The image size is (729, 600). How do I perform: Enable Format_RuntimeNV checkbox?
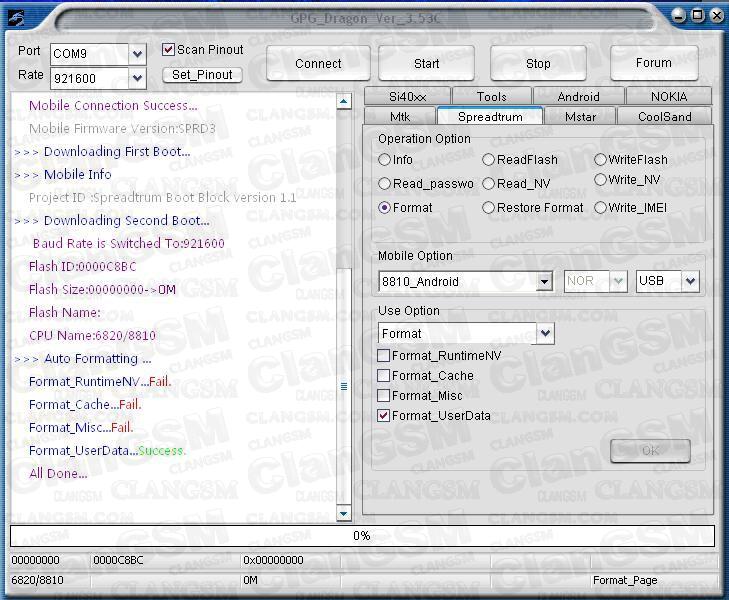click(384, 356)
